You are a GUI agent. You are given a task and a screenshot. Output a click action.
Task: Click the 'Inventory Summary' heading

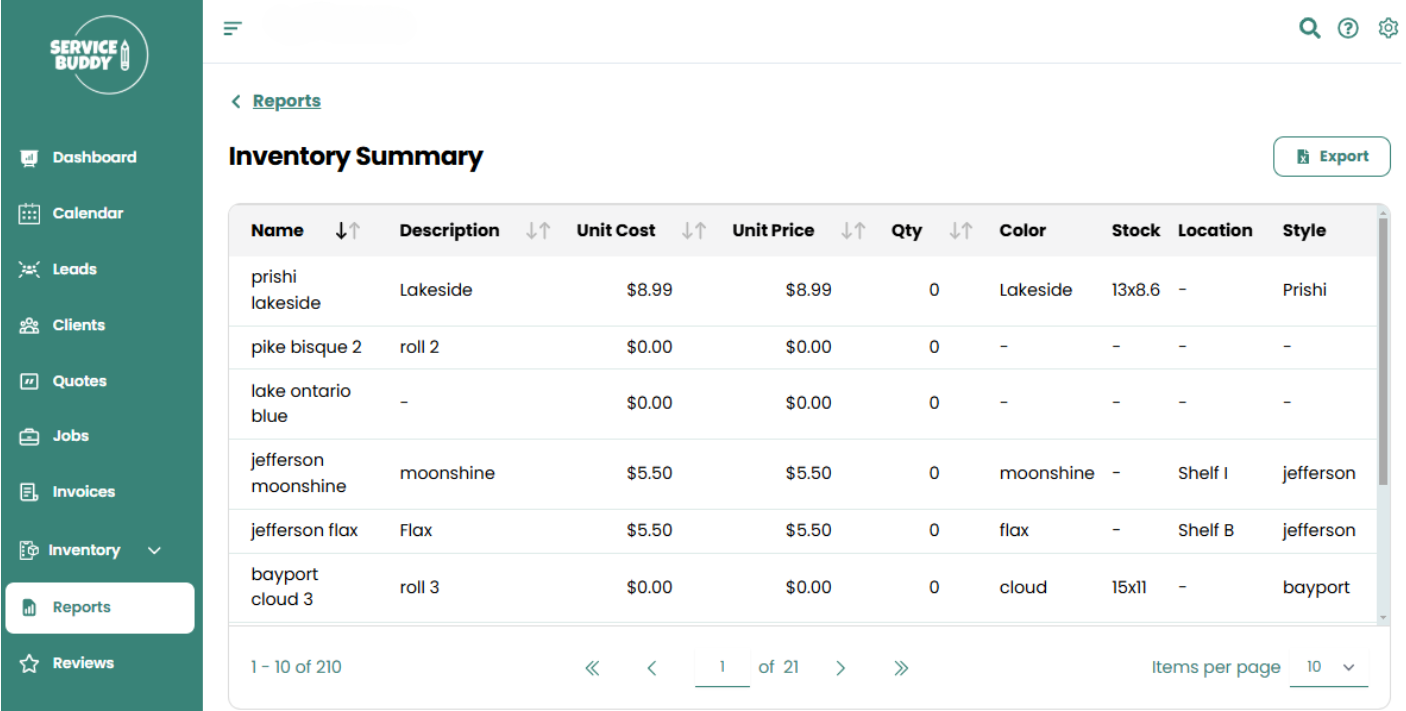point(356,157)
